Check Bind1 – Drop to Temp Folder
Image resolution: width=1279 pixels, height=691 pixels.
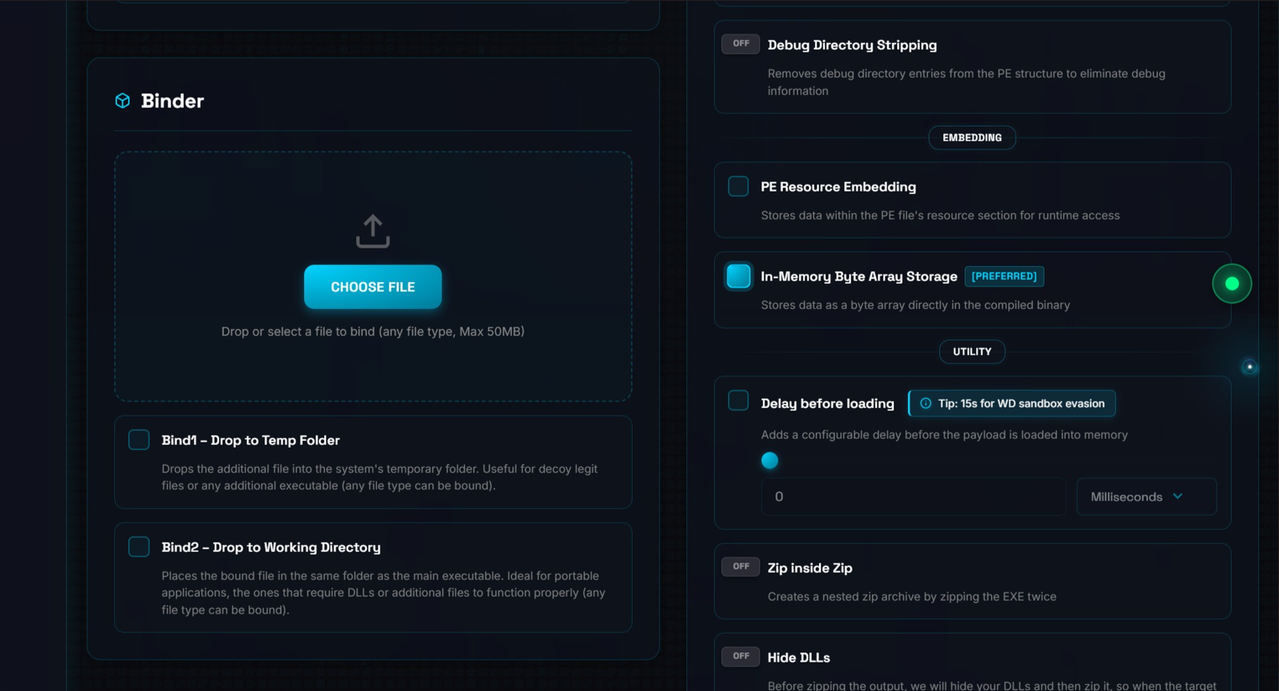[x=139, y=440]
